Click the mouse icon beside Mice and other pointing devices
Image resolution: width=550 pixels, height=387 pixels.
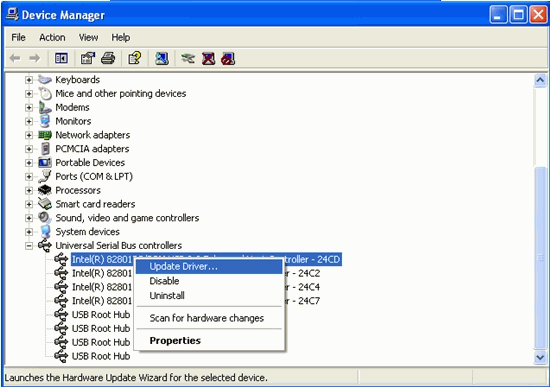click(45, 93)
